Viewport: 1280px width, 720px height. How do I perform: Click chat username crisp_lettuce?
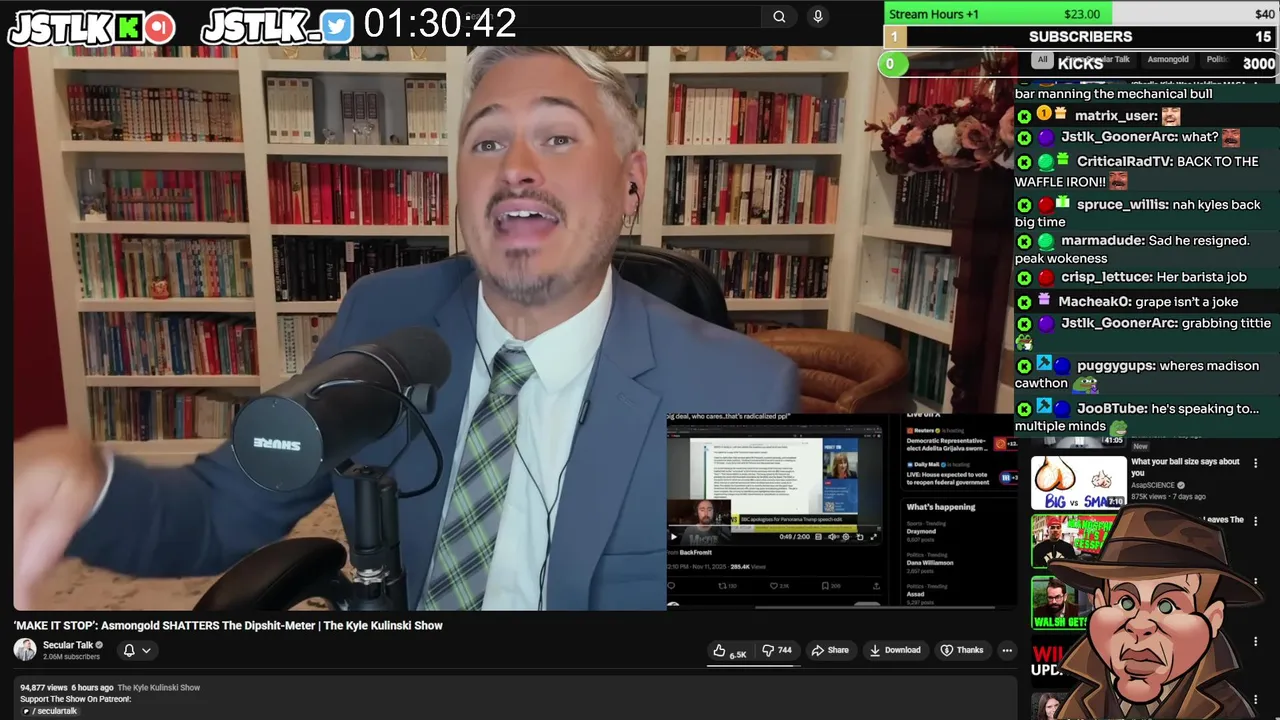click(x=1106, y=277)
